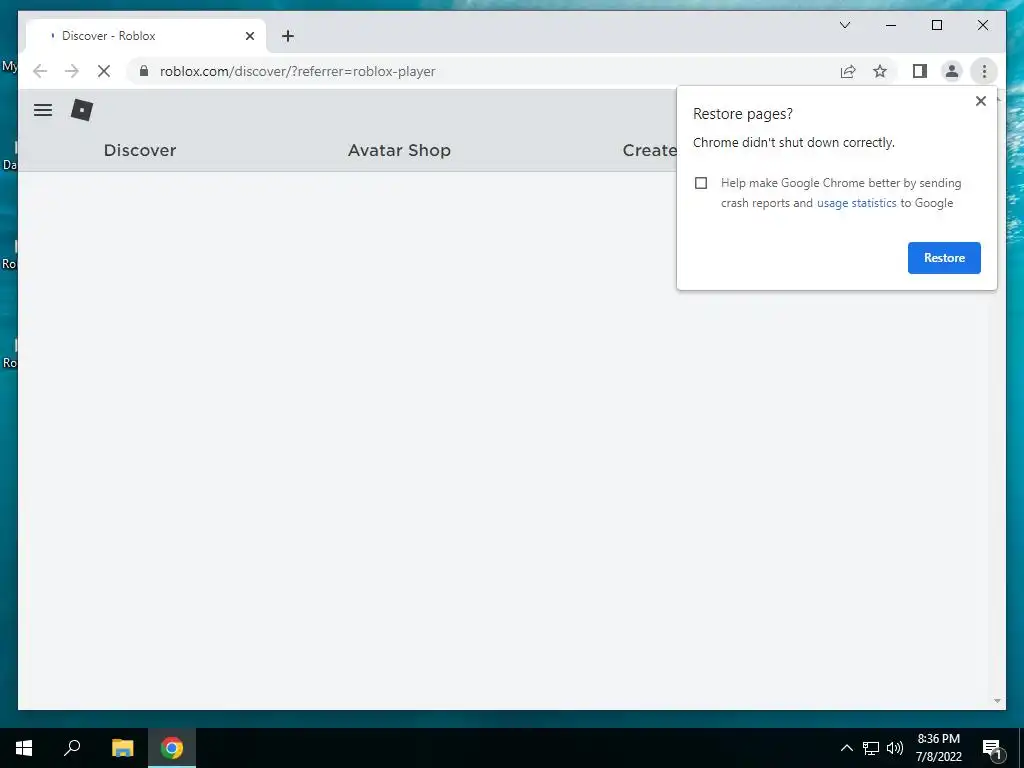1024x768 pixels.
Task: Enable sending crash reports checkbox
Action: [x=701, y=183]
